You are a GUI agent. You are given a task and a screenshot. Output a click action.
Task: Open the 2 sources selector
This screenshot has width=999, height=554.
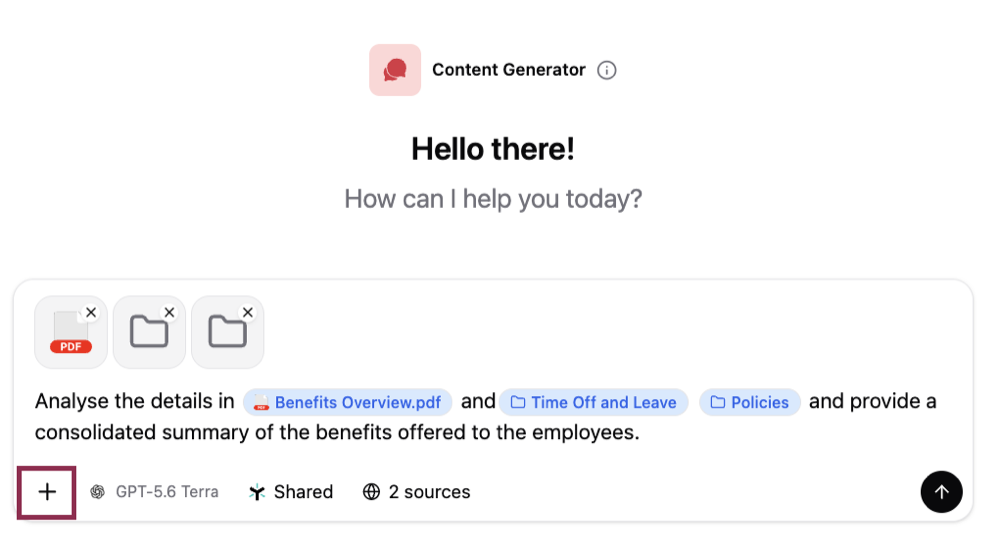point(416,492)
